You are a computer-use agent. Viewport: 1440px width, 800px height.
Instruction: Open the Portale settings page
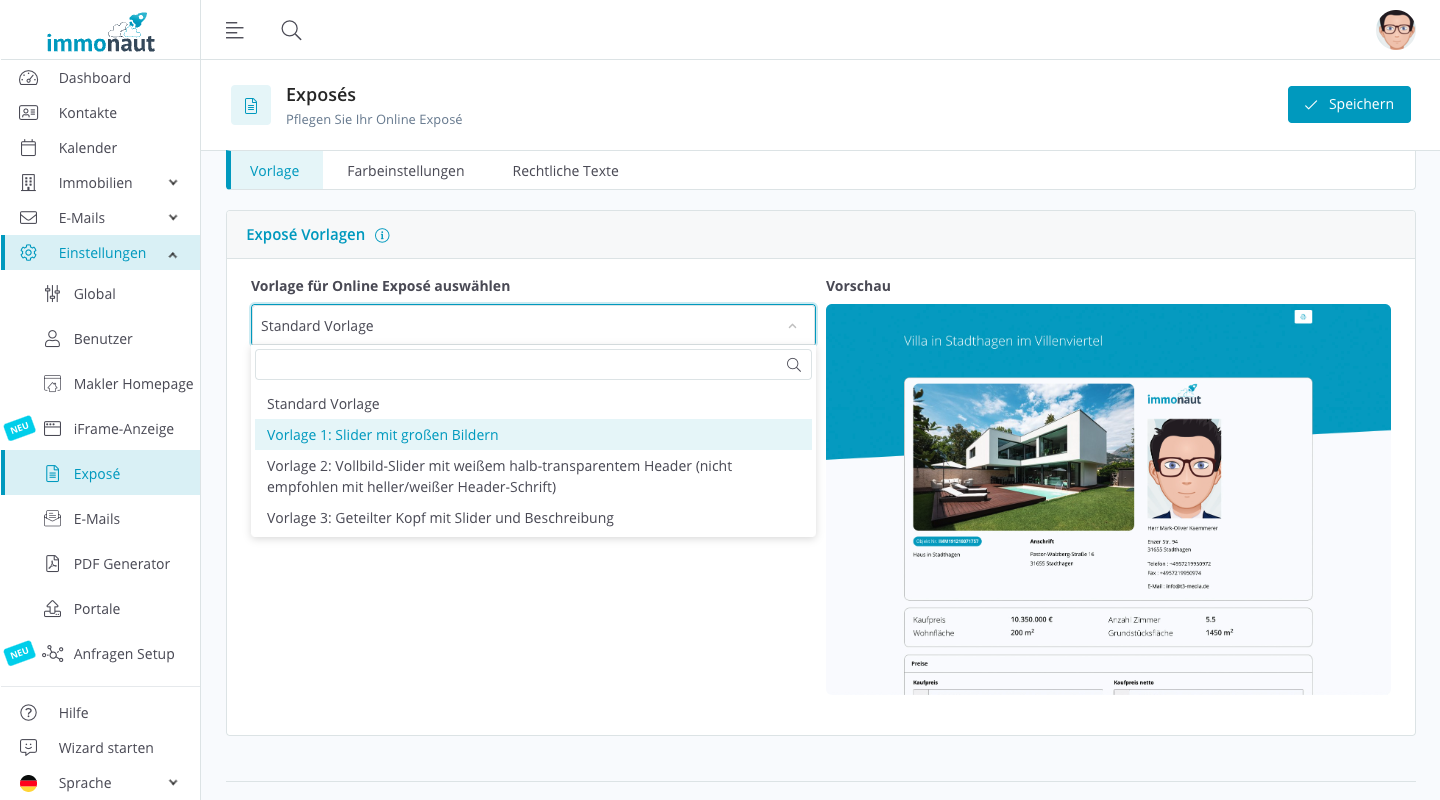(96, 609)
